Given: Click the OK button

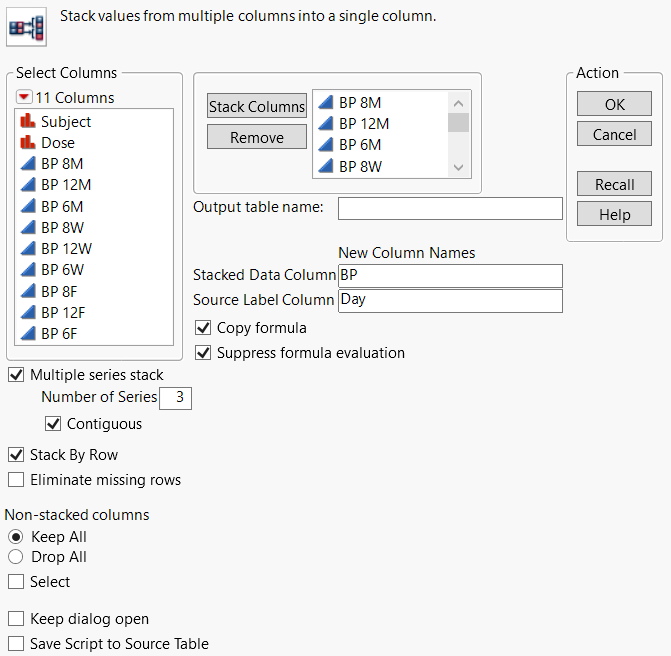Looking at the screenshot, I should coord(614,105).
